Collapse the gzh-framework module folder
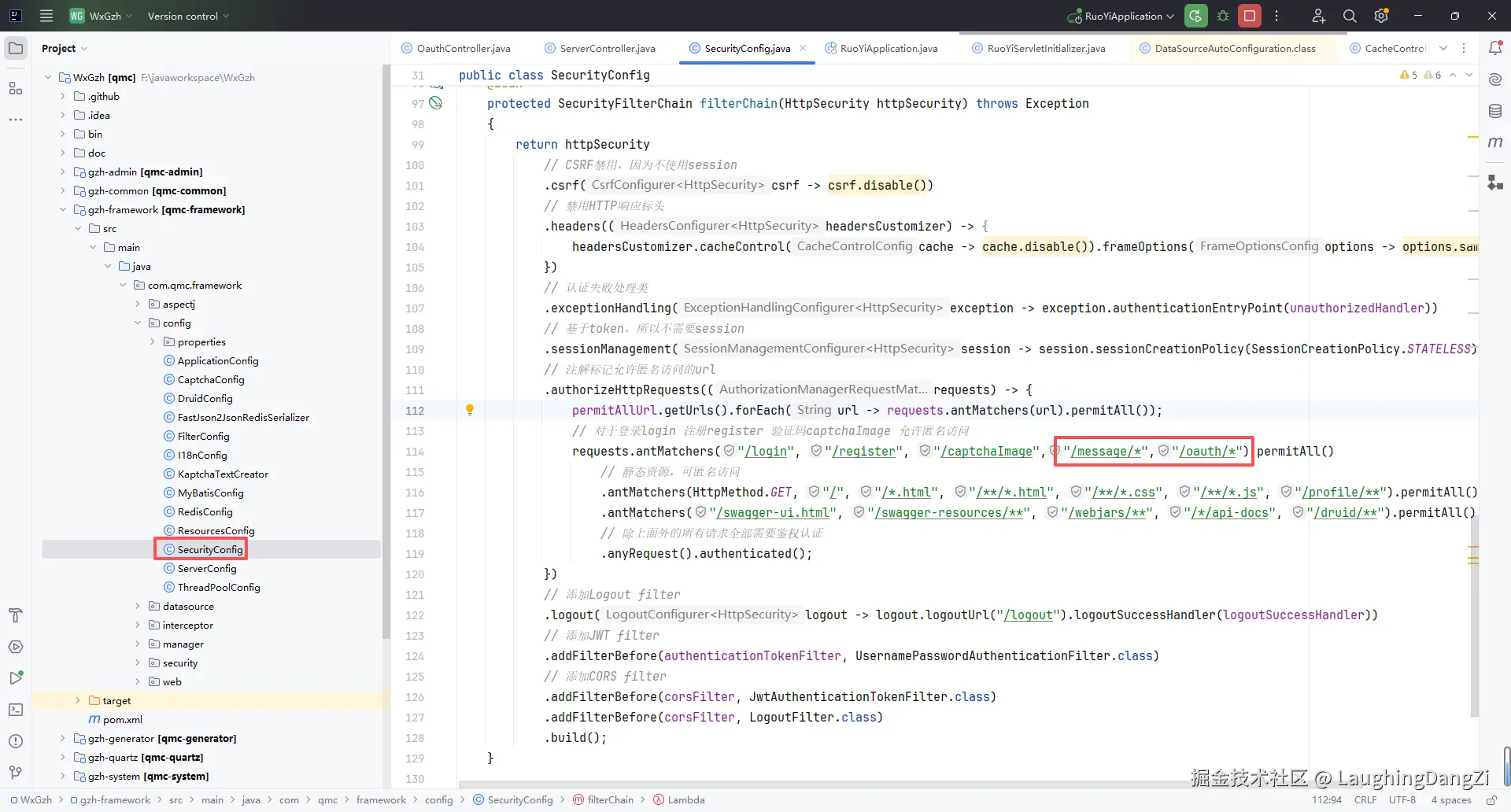This screenshot has height=812, width=1511. click(x=63, y=209)
